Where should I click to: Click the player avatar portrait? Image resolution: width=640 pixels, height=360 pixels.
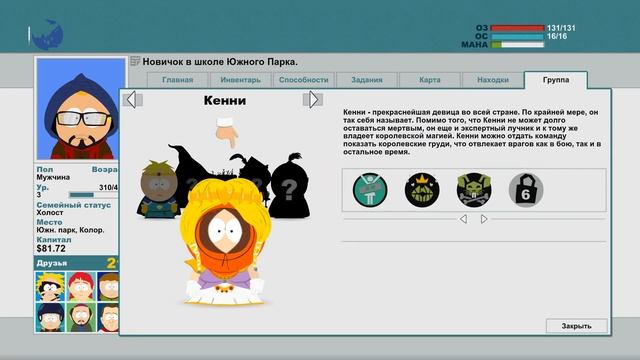coord(81,109)
